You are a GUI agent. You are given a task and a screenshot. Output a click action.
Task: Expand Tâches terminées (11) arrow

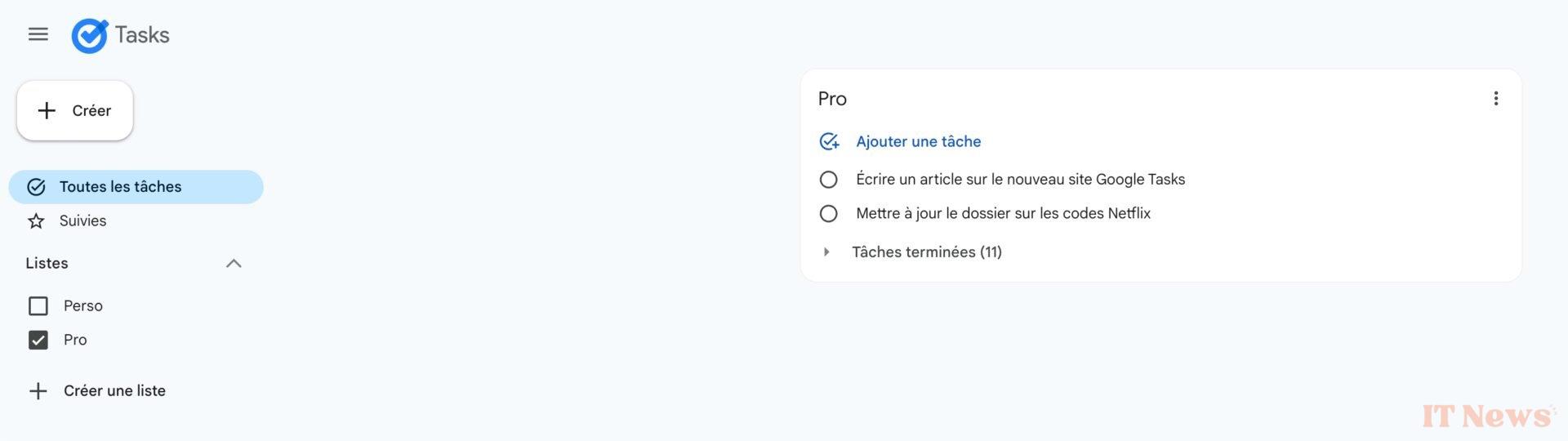coord(826,252)
